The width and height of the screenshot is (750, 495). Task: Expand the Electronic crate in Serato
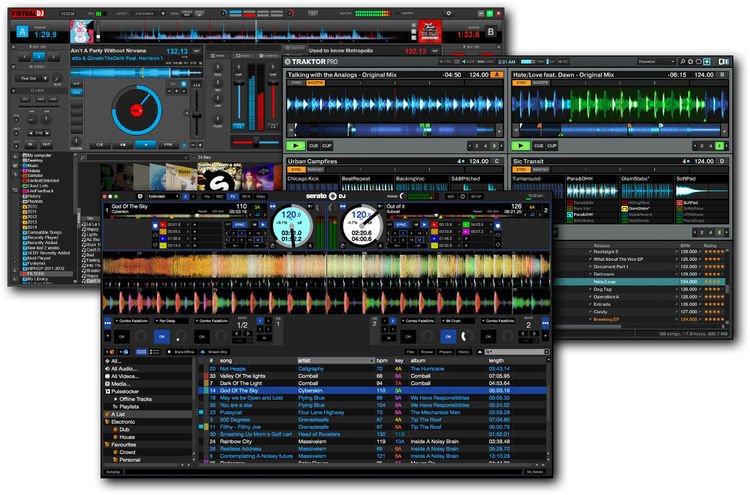(x=107, y=422)
